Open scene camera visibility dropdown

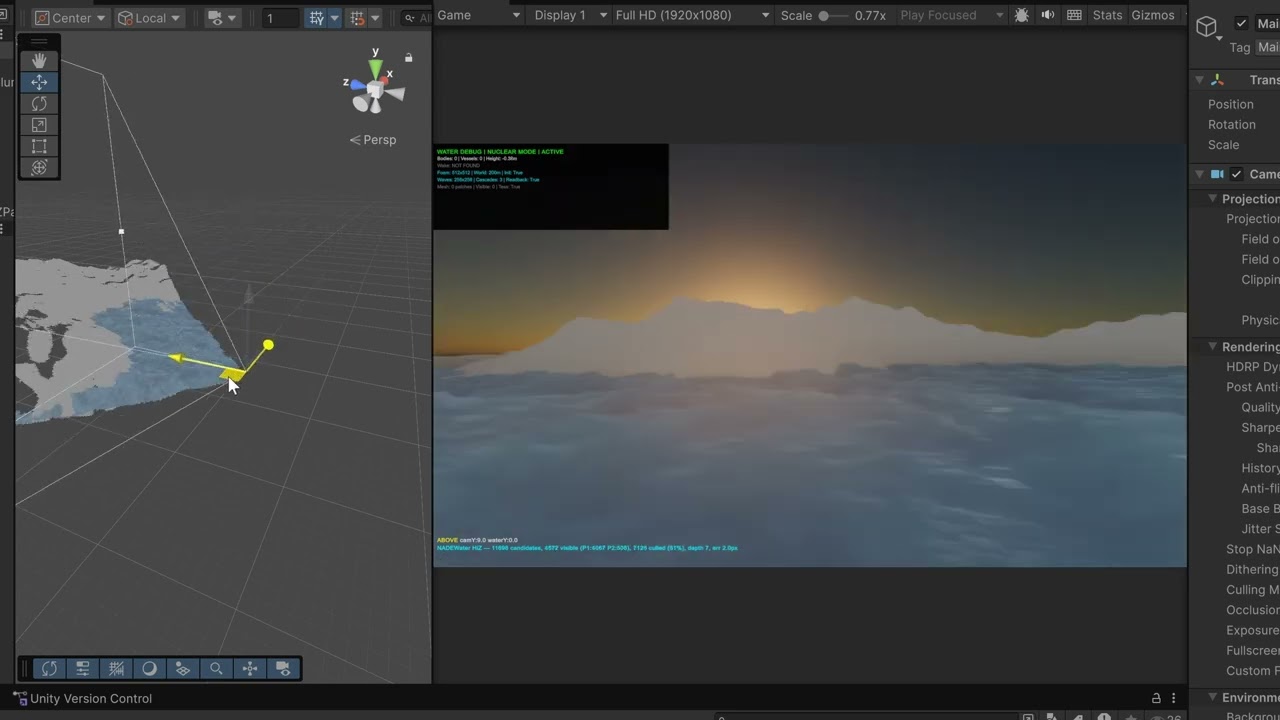[221, 18]
